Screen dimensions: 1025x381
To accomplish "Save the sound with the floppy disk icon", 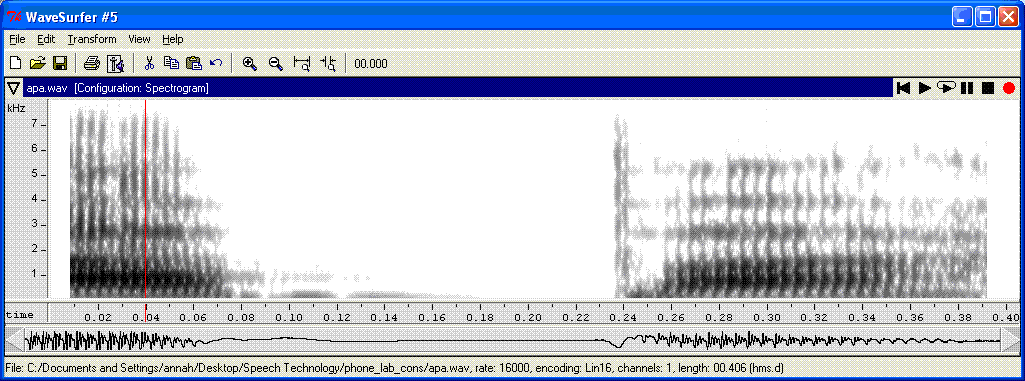I will tap(60, 63).
